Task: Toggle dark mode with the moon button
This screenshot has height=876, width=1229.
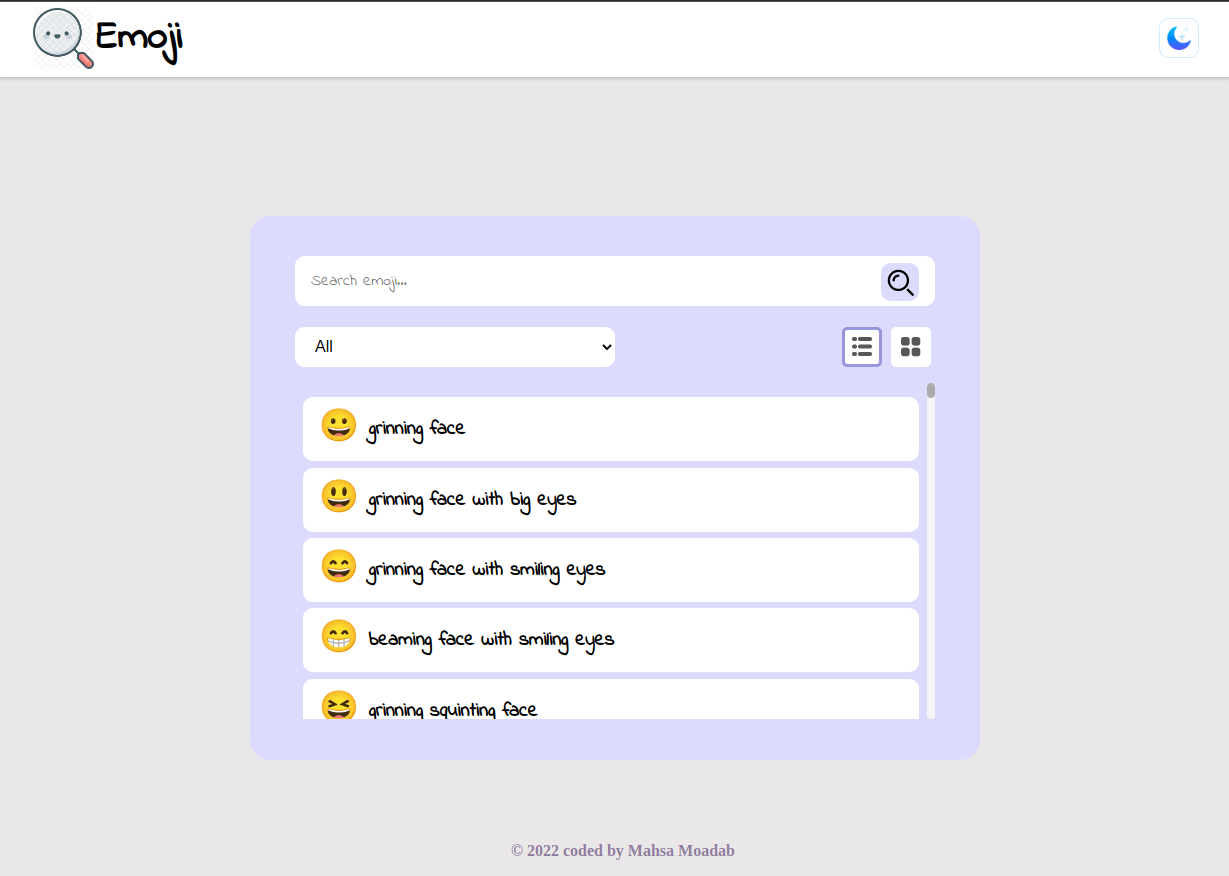Action: point(1178,37)
